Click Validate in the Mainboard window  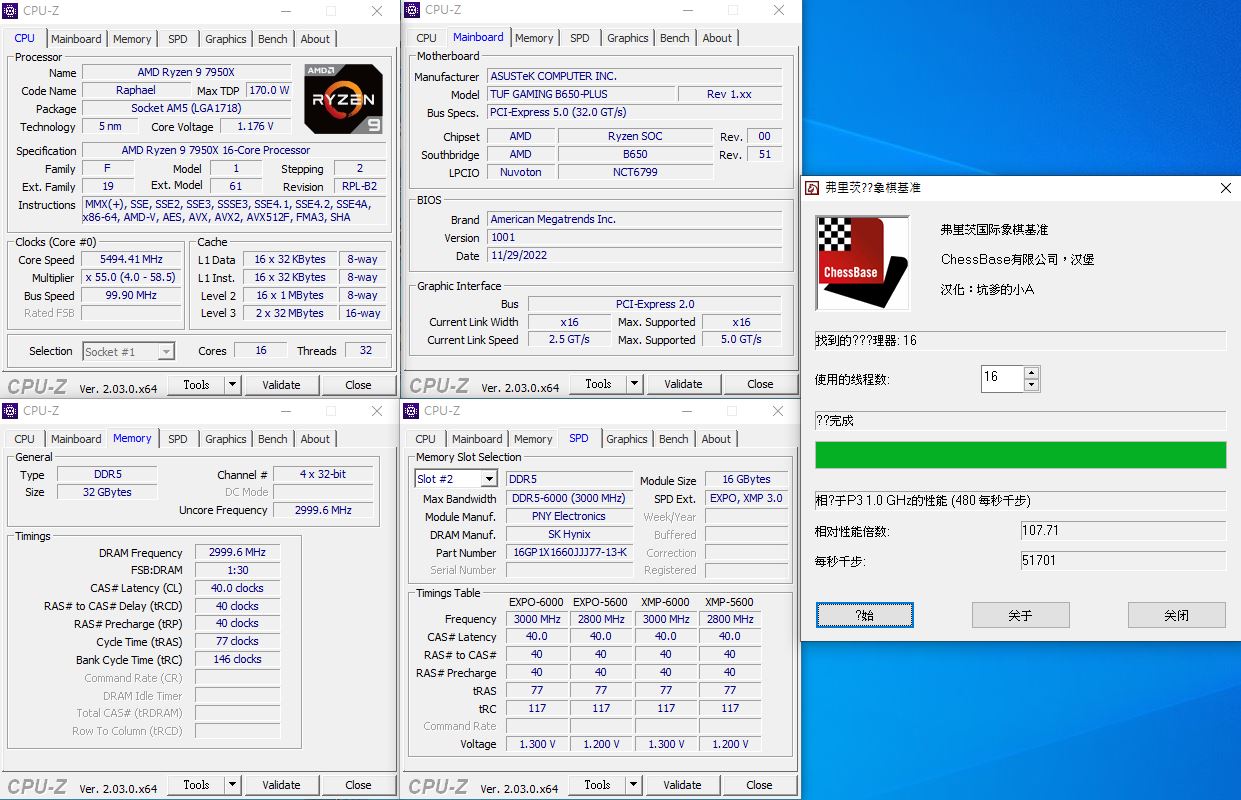(x=683, y=383)
